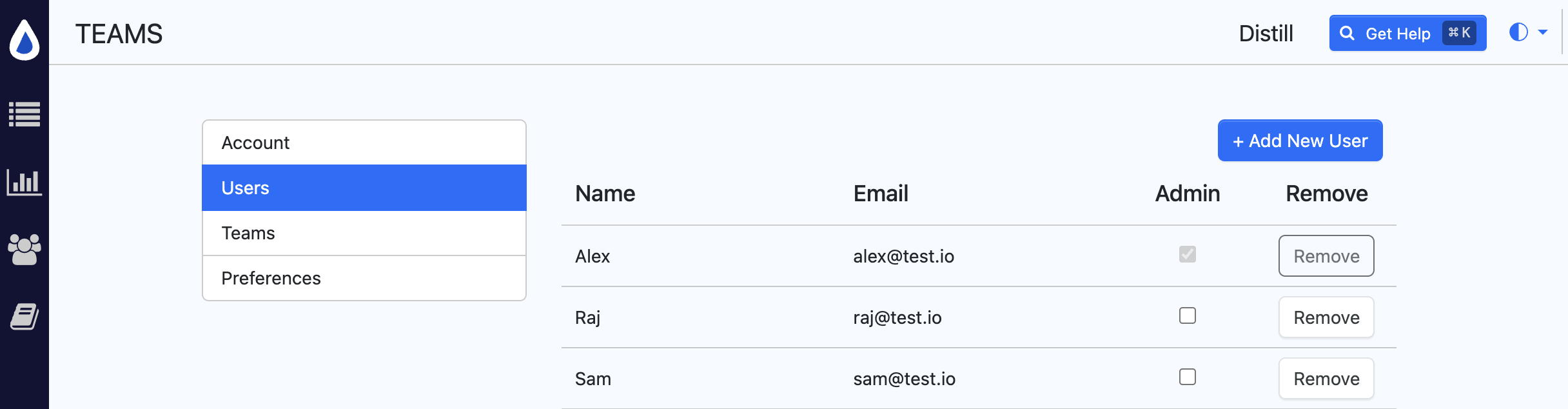The width and height of the screenshot is (1568, 409).
Task: Open the Teams settings section
Action: [x=364, y=233]
